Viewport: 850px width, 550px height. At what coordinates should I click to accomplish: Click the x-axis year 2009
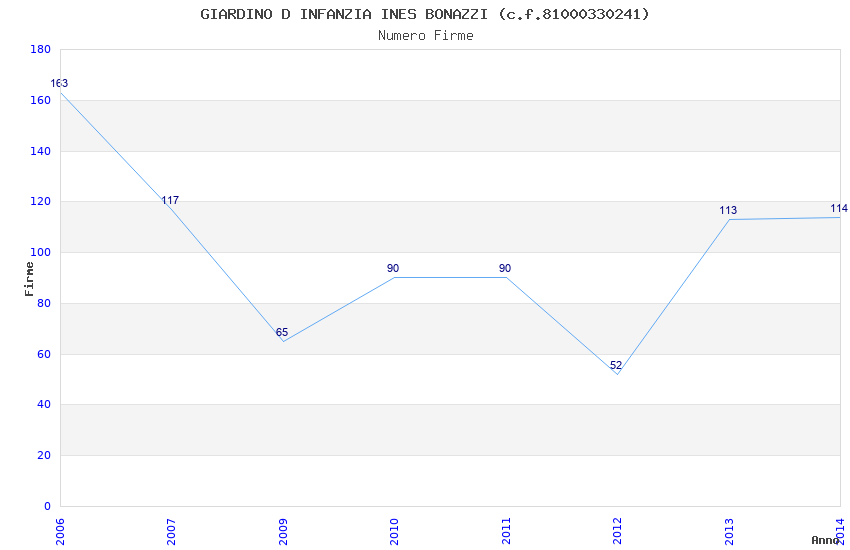[283, 531]
